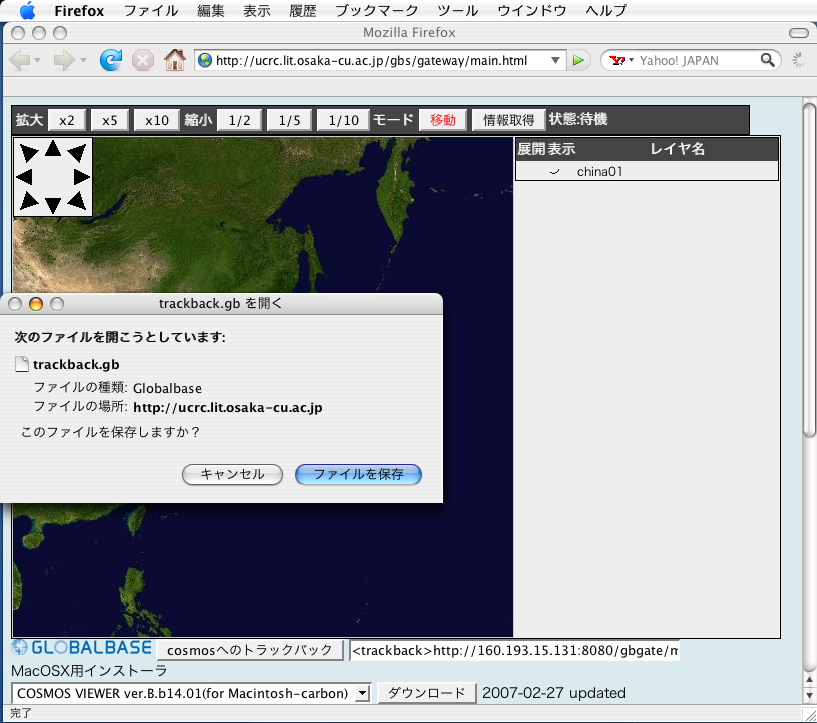The image size is (817, 723).
Task: Open the back button history dropdown
Action: (37, 60)
